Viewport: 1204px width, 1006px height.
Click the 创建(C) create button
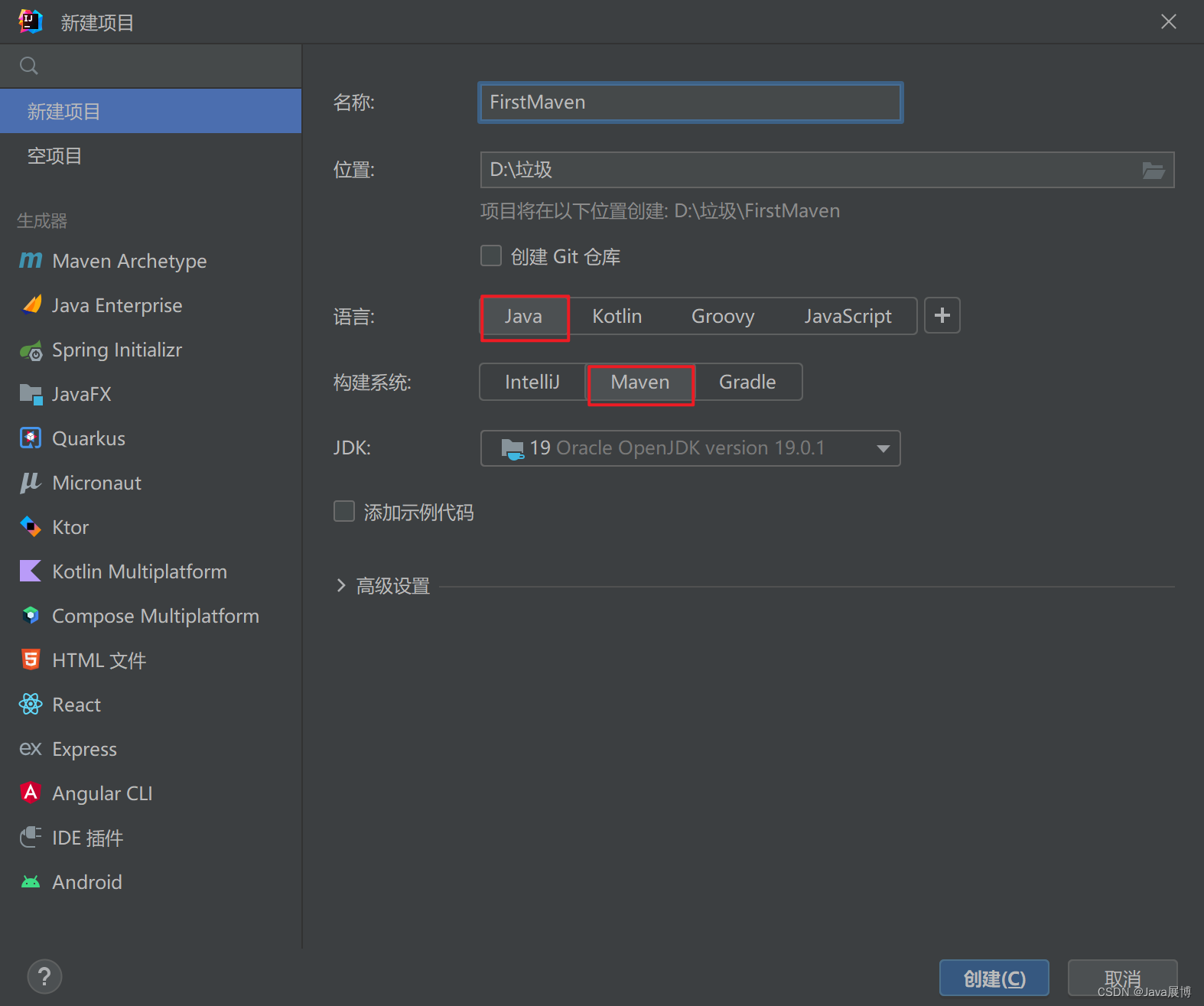tap(994, 978)
